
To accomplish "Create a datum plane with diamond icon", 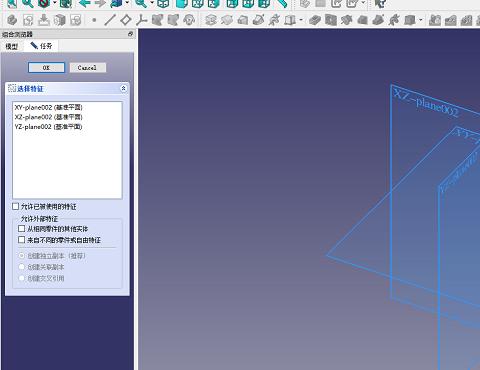I will tap(126, 20).
